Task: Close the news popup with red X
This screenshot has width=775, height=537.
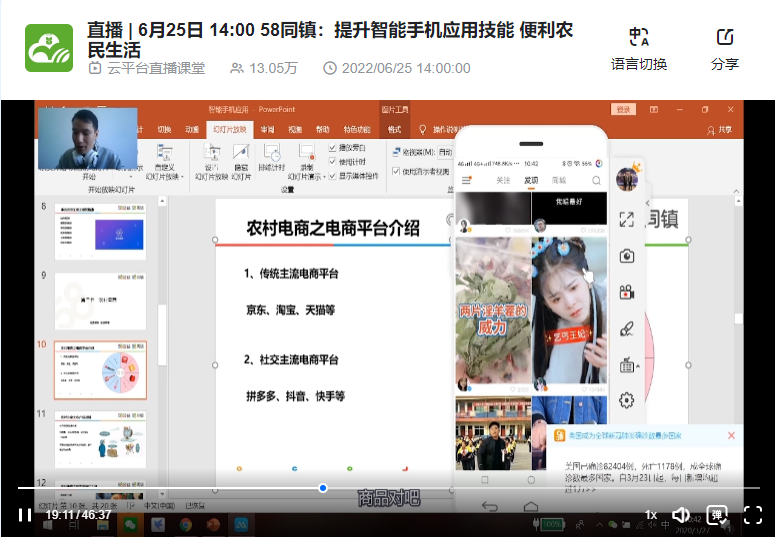Action: click(731, 436)
